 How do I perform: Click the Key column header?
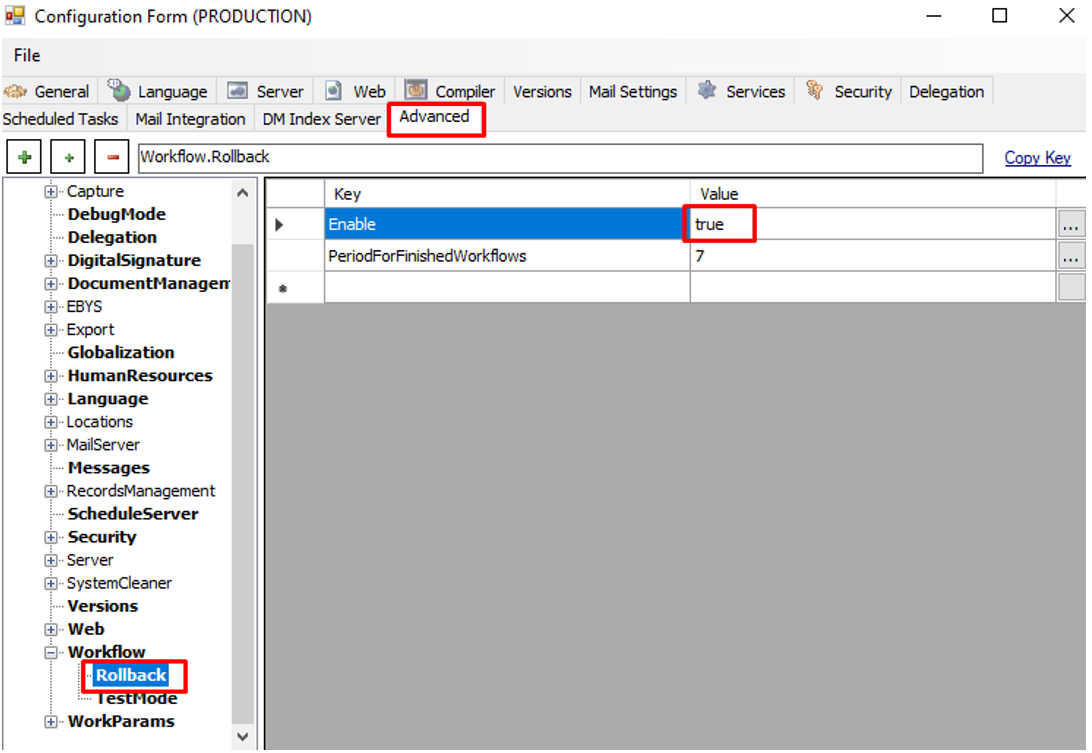pyautogui.click(x=507, y=194)
